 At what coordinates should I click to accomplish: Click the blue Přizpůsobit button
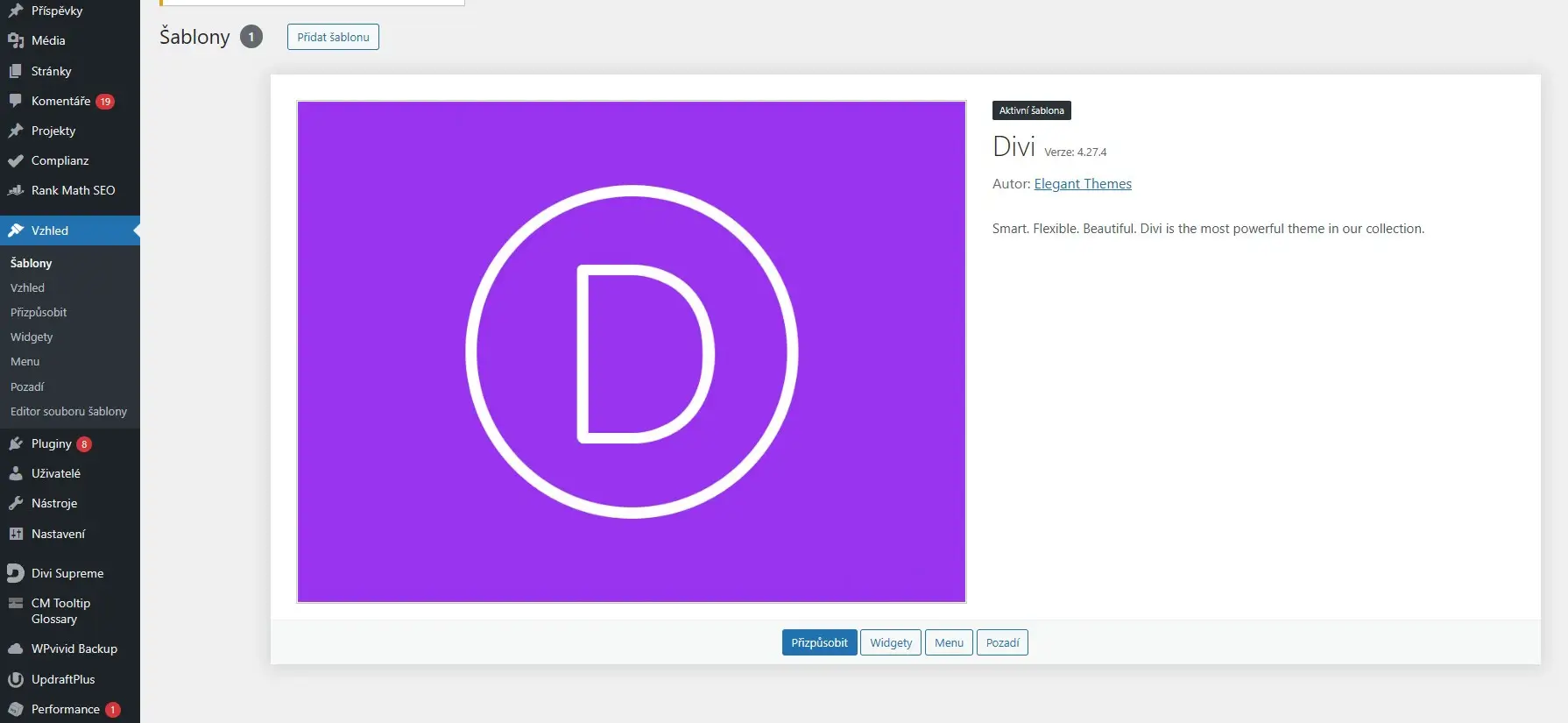[x=819, y=642]
